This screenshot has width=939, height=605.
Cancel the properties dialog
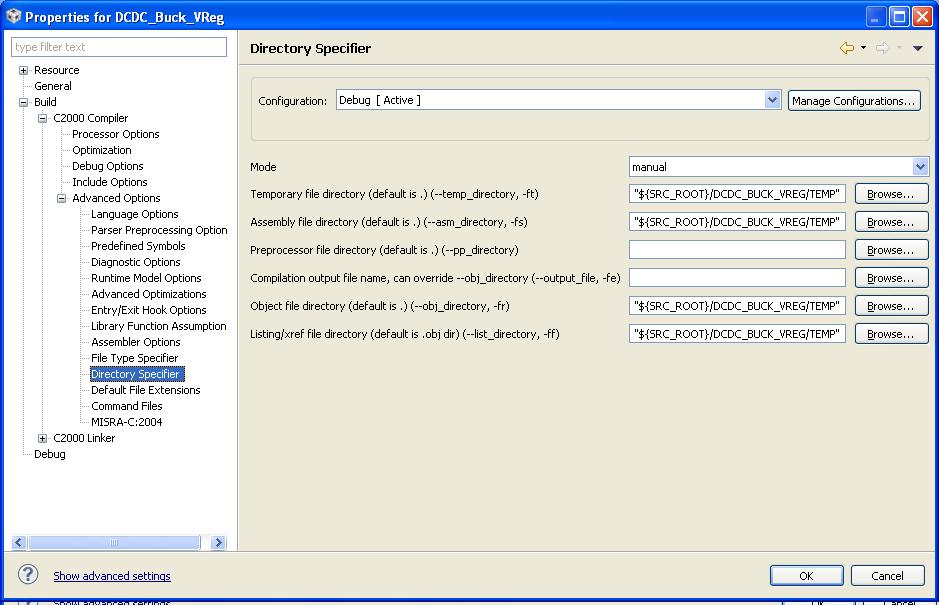coord(887,576)
